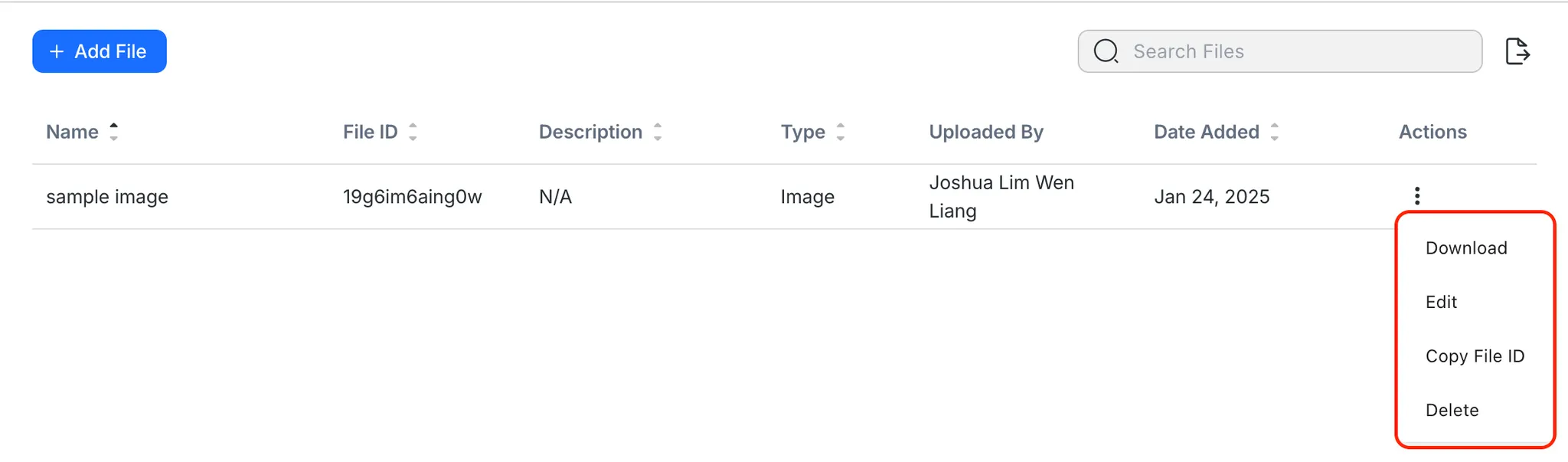Click the three-dot actions icon for sample image

[x=1417, y=196]
